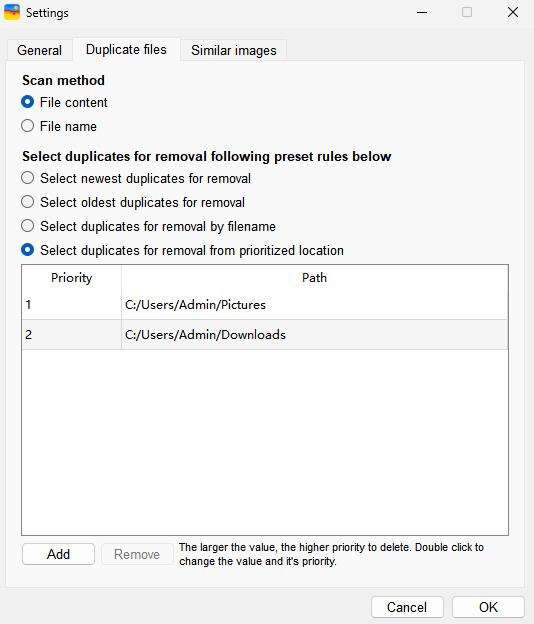Viewport: 534px width, 624px height.
Task: Select the C:/Users/Admin/Downloads path row
Action: [x=314, y=335]
